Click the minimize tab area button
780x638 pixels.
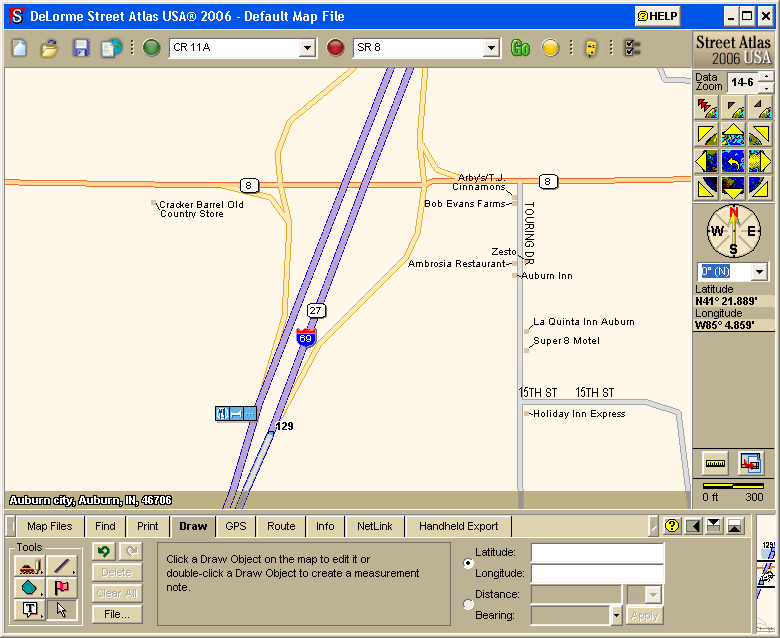tap(735, 526)
